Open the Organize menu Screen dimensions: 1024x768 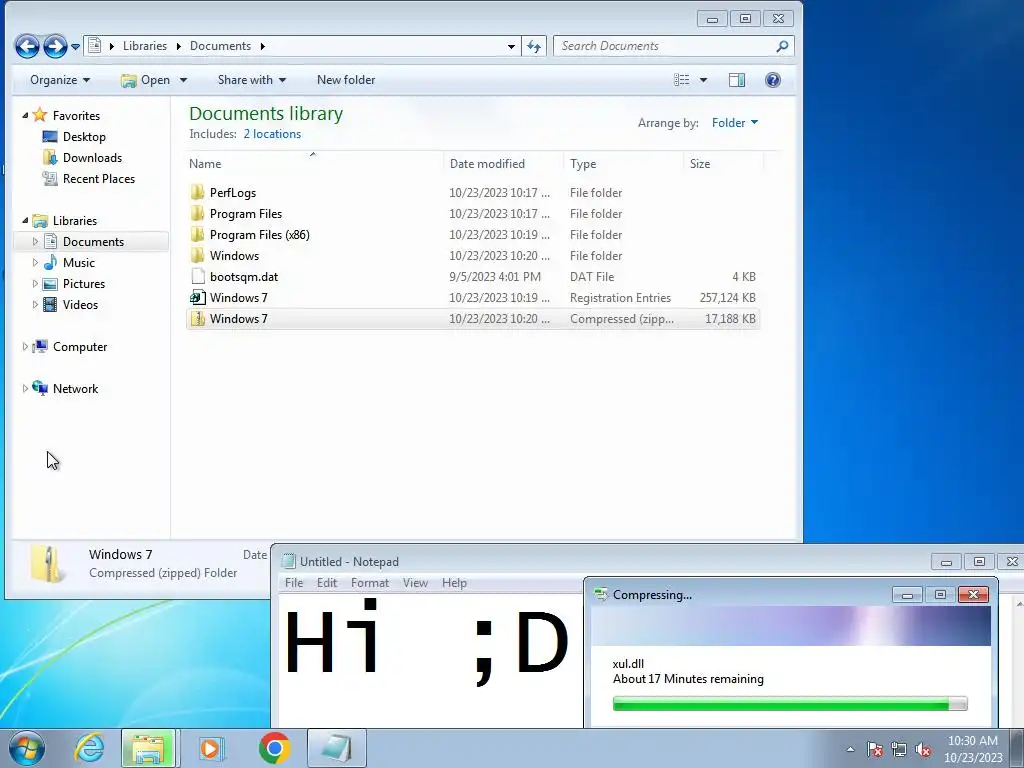click(60, 80)
